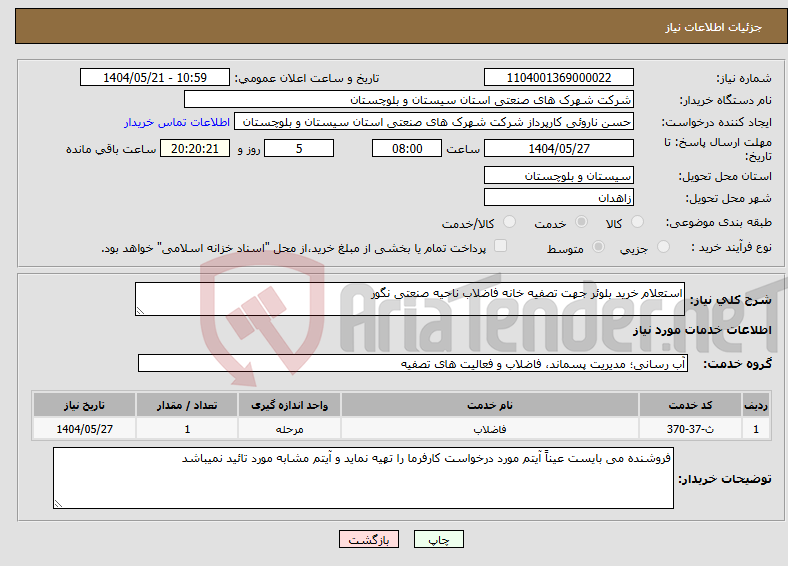Click the announcement date field 1404/05/21 - 10:59
The image size is (788, 566).
pyautogui.click(x=155, y=77)
